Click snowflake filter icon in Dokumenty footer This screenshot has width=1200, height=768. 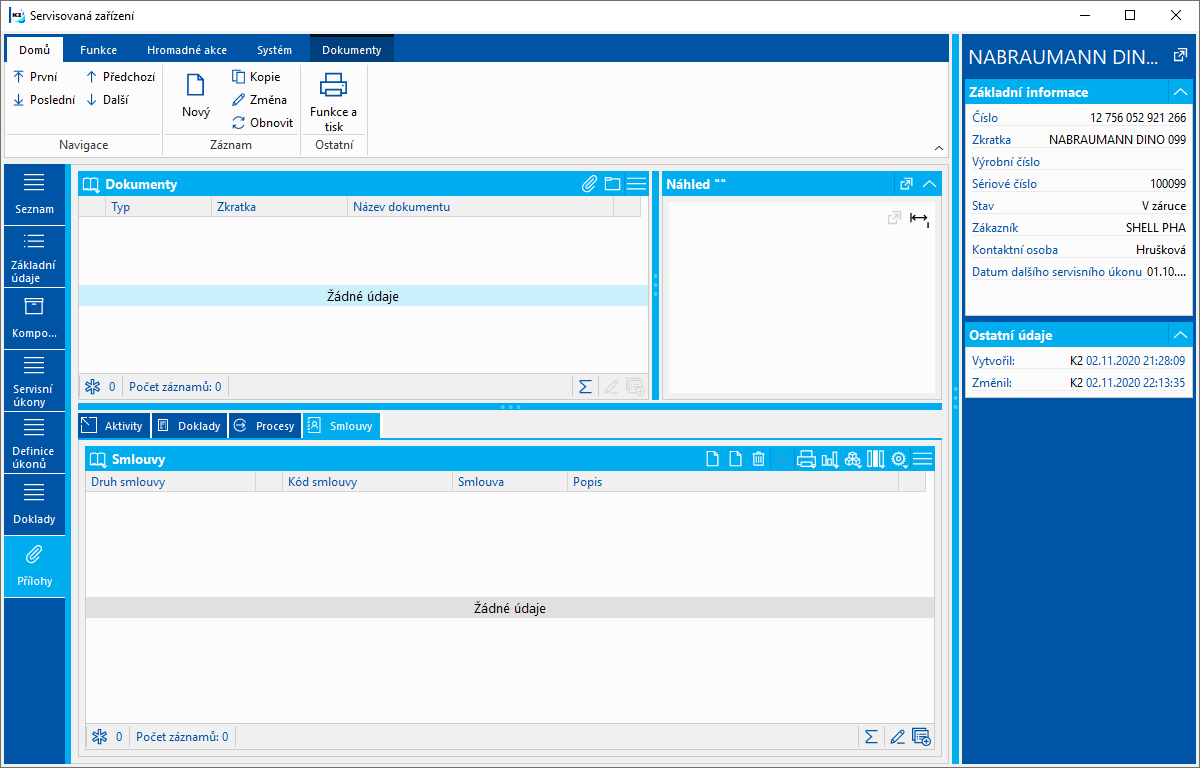pyautogui.click(x=92, y=386)
